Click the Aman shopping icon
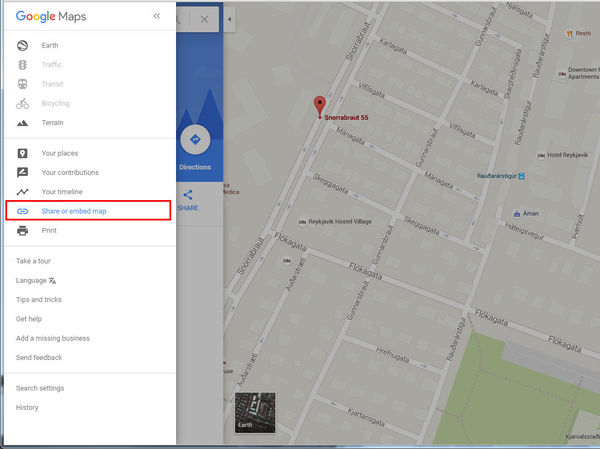 517,214
